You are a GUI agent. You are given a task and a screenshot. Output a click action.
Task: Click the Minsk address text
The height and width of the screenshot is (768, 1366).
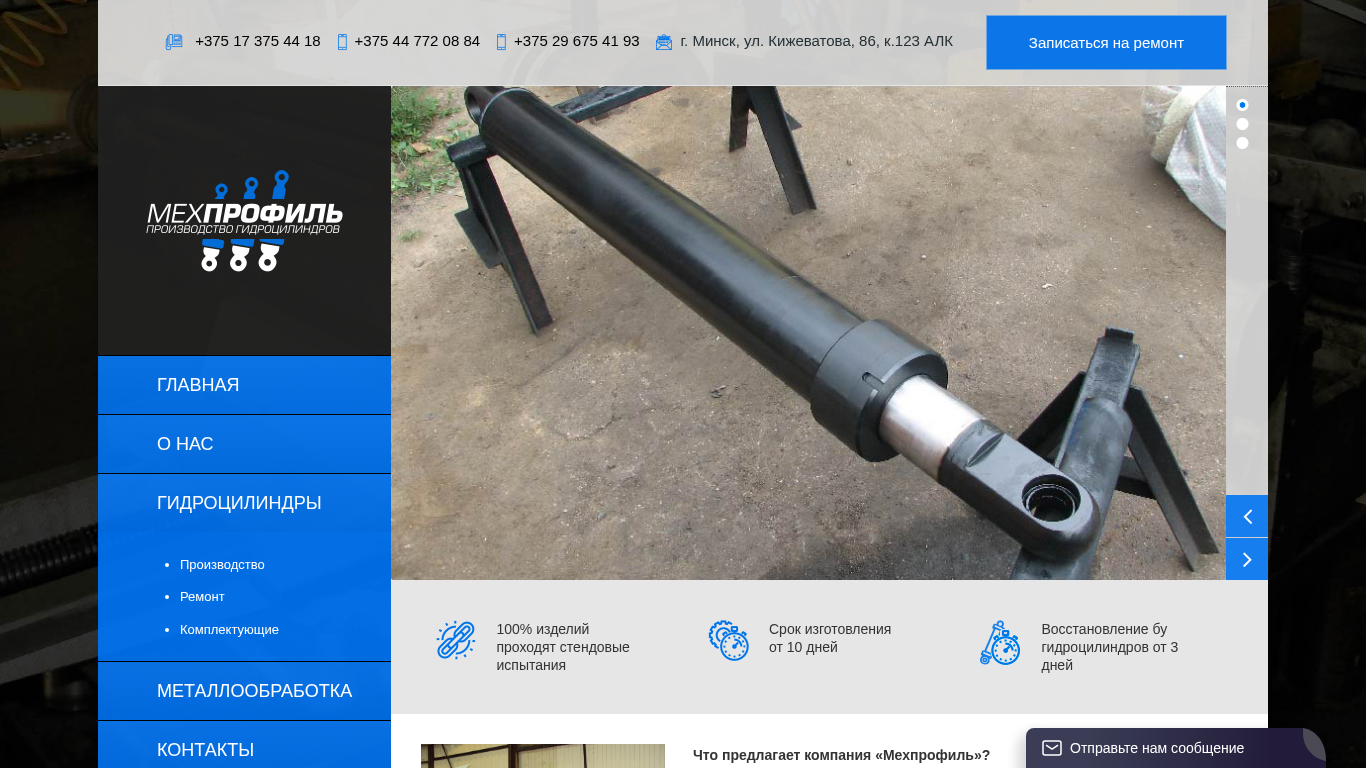coord(816,41)
